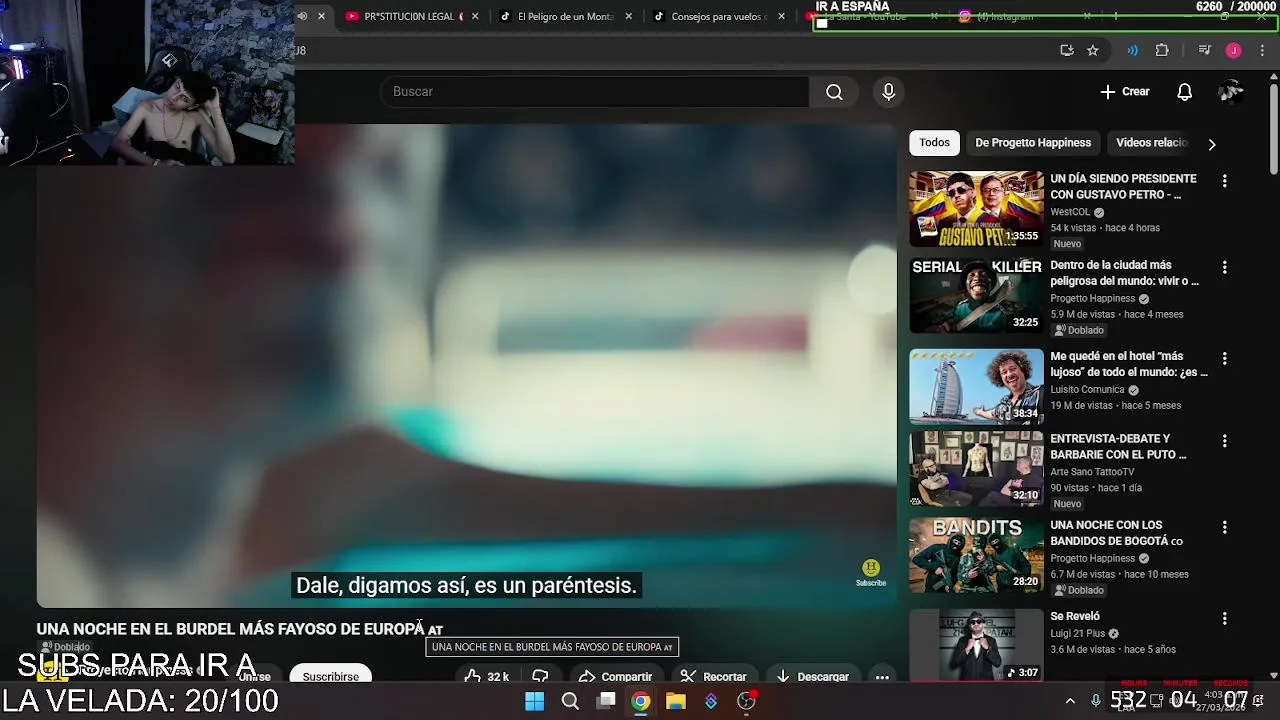
Task: Click the Descargar button
Action: pos(813,677)
